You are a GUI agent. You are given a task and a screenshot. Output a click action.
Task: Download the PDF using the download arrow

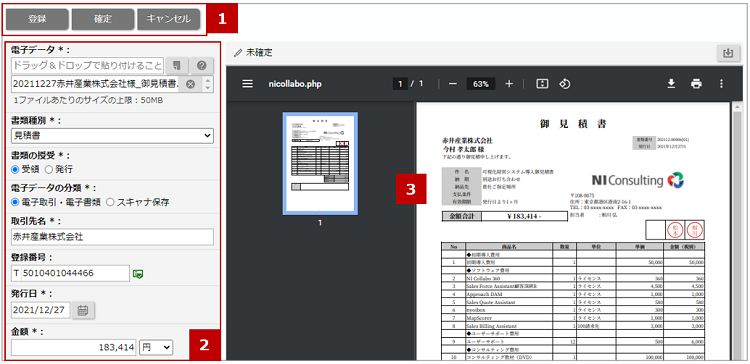(671, 84)
